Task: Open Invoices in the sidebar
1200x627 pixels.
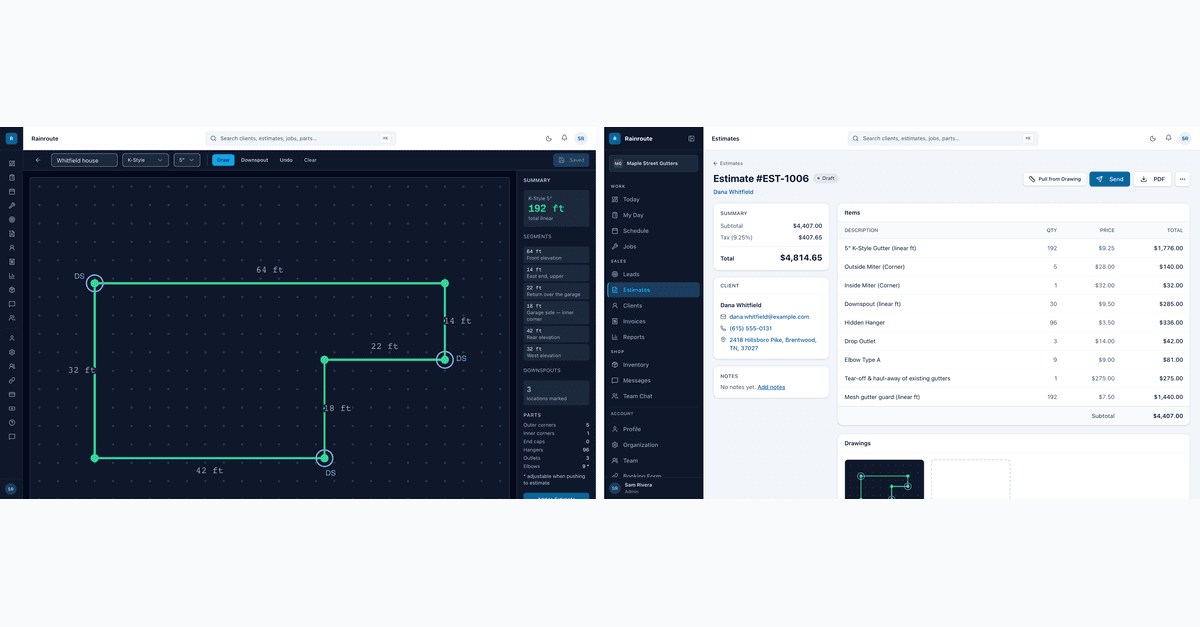Action: 653,321
